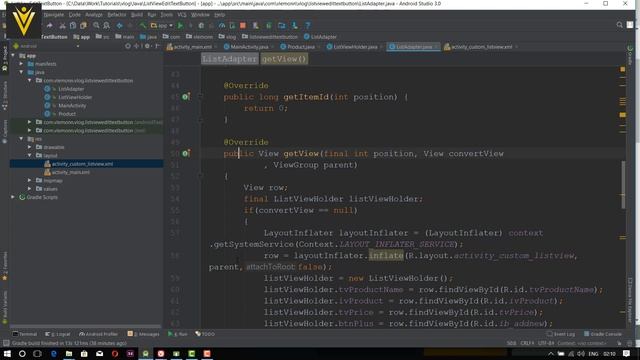640x360 pixels.
Task: Switch to activity_main.xml editor tab
Action: (x=192, y=47)
